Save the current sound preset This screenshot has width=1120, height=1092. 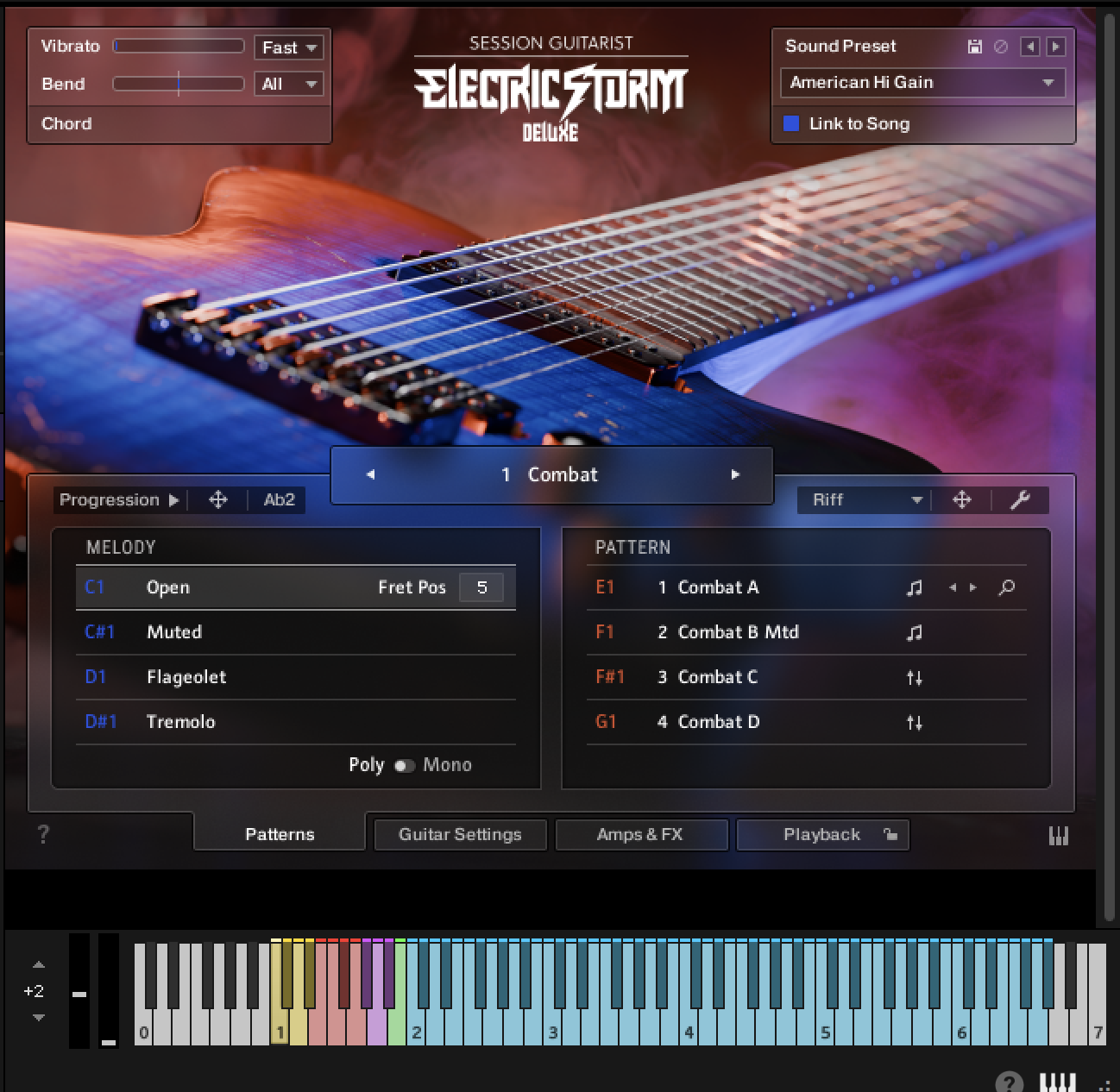click(975, 47)
